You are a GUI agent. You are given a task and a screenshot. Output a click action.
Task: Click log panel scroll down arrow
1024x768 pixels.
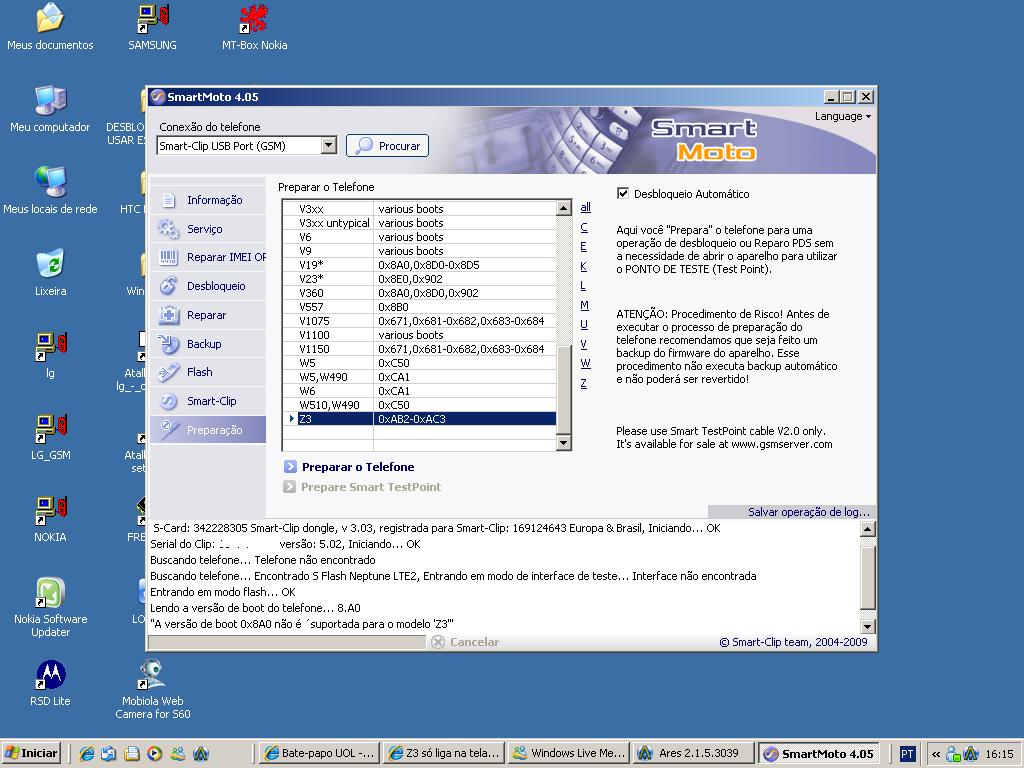click(867, 626)
